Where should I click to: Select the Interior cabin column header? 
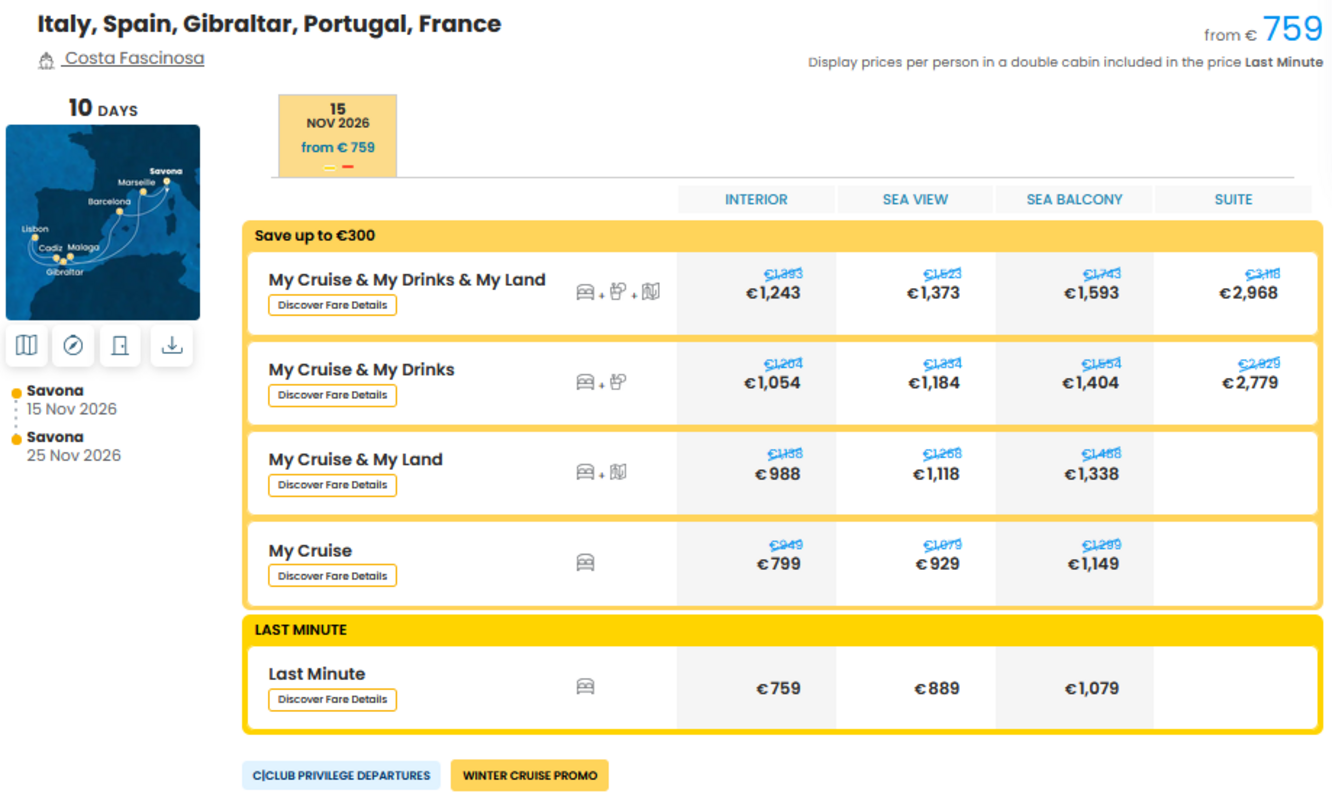(756, 199)
